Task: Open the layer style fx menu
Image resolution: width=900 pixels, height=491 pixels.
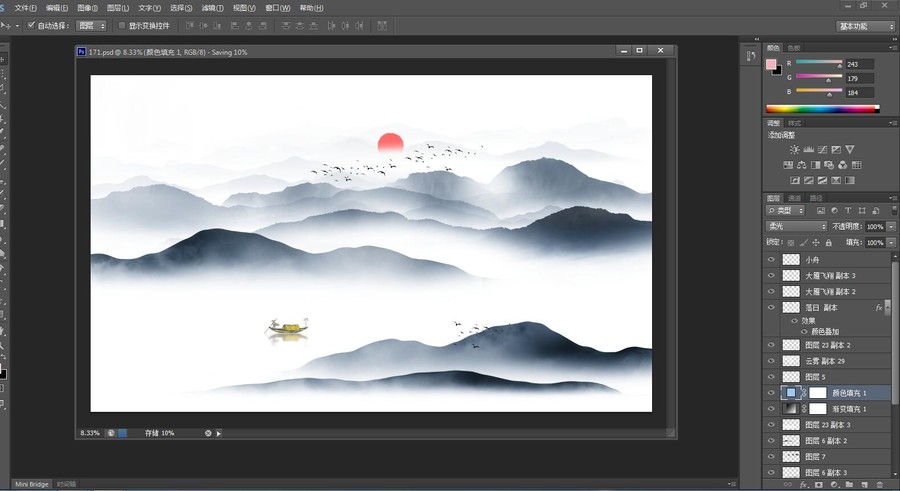Action: (x=804, y=485)
